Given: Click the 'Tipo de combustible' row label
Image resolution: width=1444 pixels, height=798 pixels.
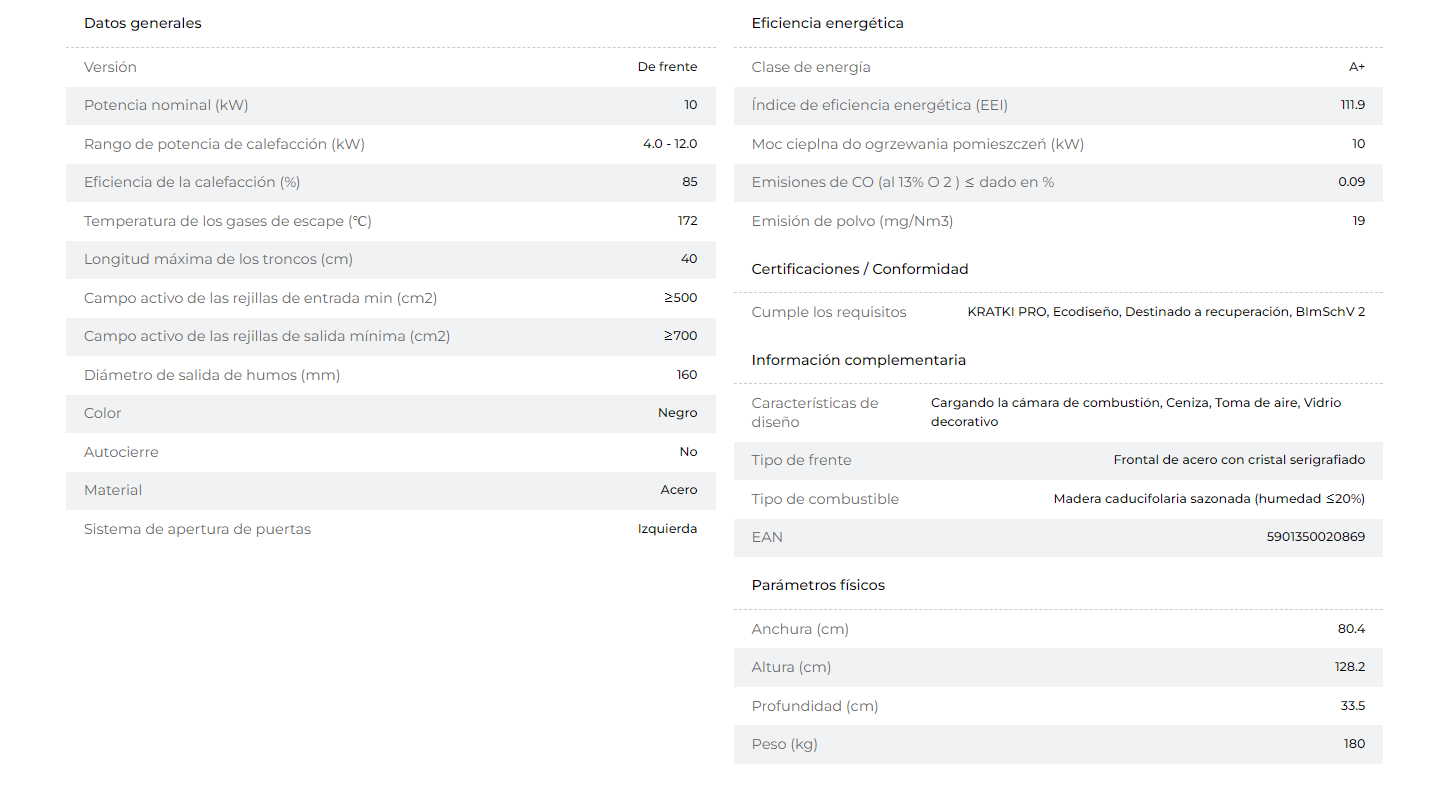Looking at the screenshot, I should coord(825,499).
